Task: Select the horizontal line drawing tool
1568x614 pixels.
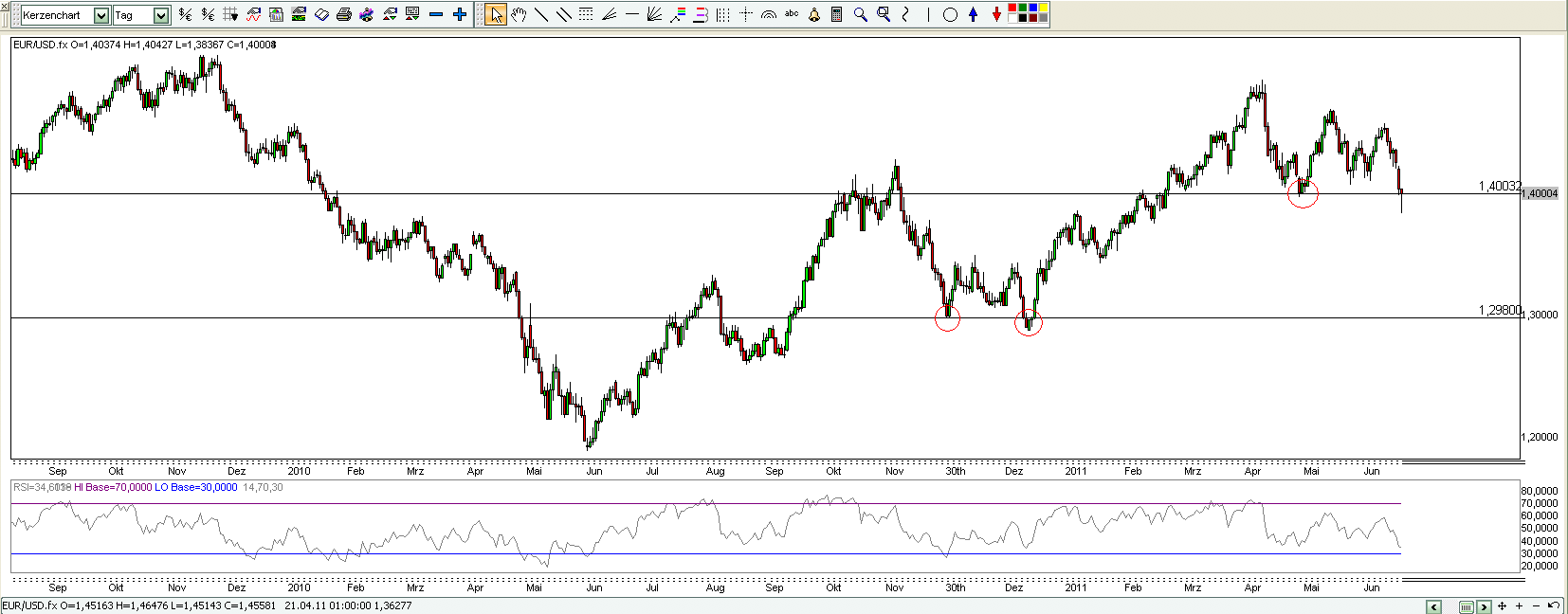Action: (632, 14)
